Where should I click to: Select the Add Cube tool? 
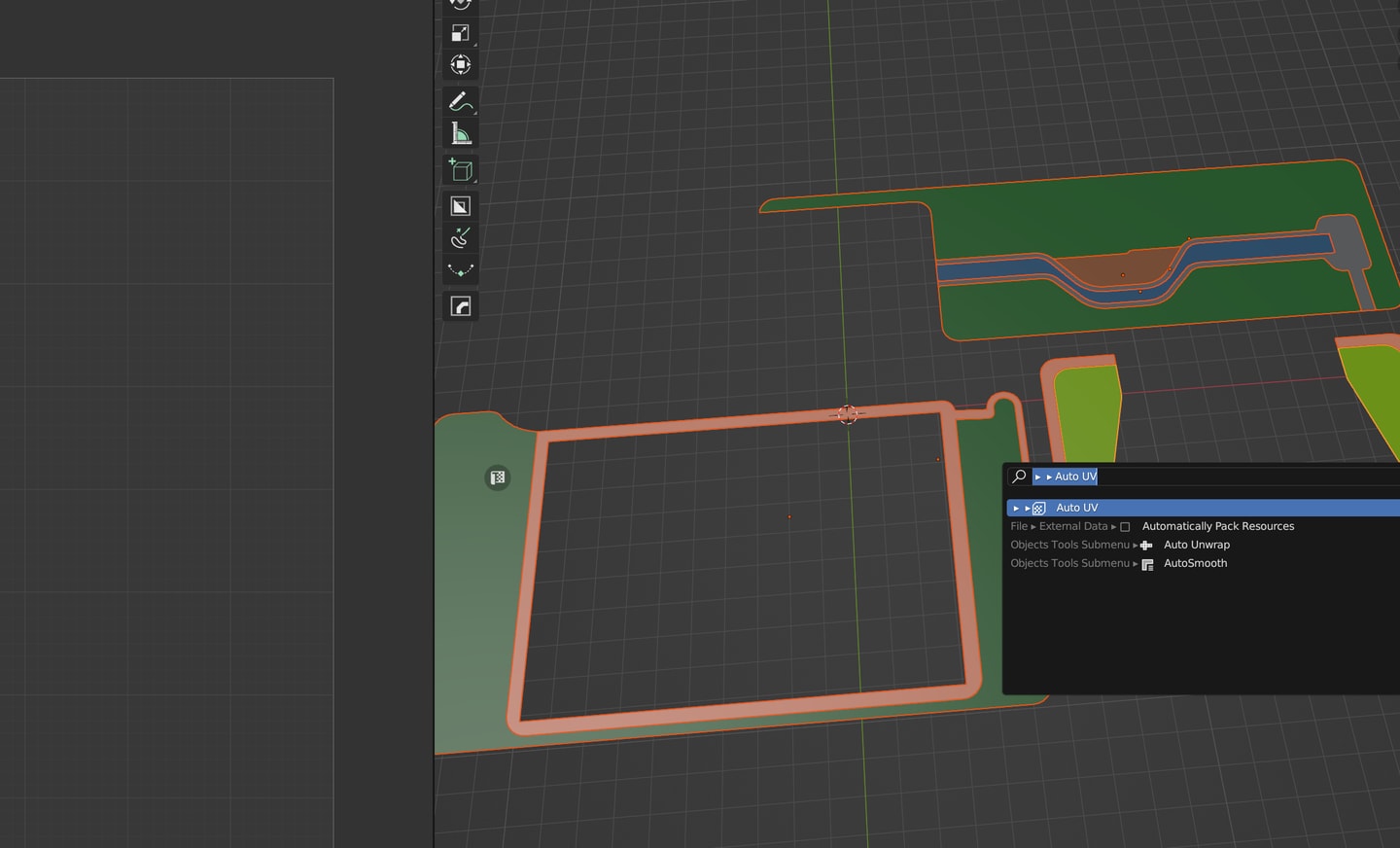pos(461,170)
